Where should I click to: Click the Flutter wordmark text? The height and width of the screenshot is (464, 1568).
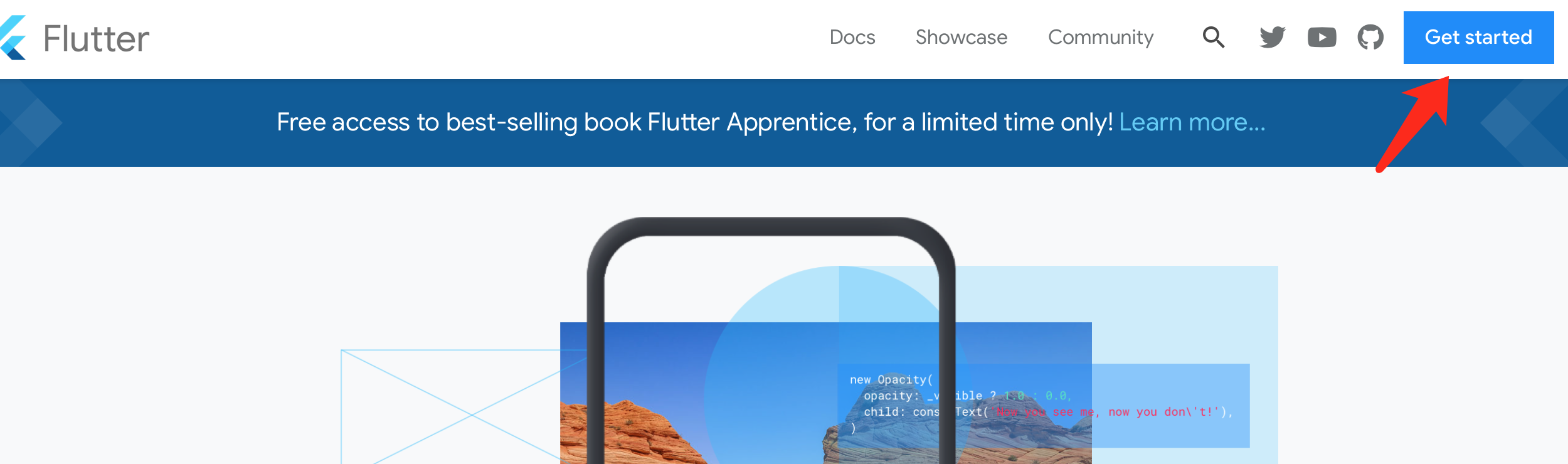[x=96, y=39]
